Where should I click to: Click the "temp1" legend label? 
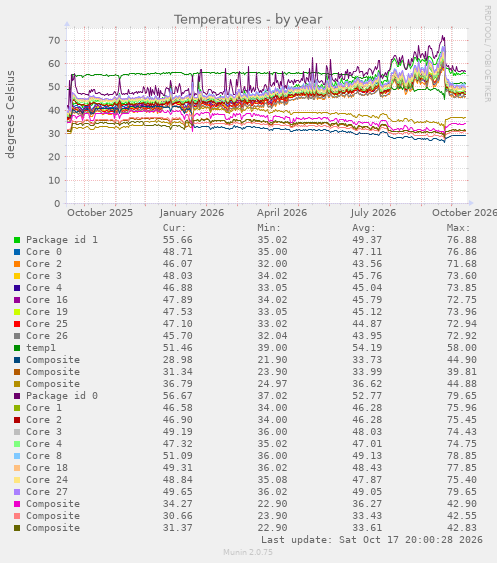click(x=41, y=348)
